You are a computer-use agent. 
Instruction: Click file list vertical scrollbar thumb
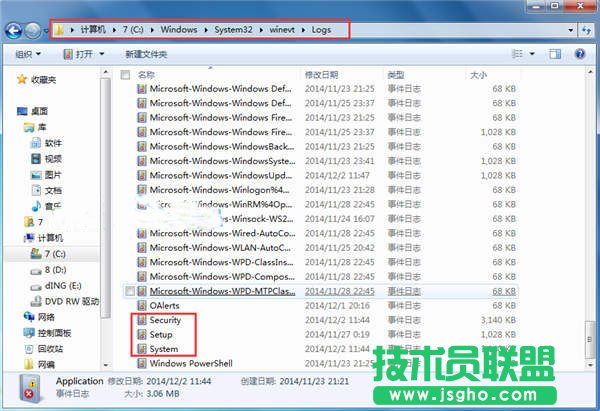coord(589,340)
